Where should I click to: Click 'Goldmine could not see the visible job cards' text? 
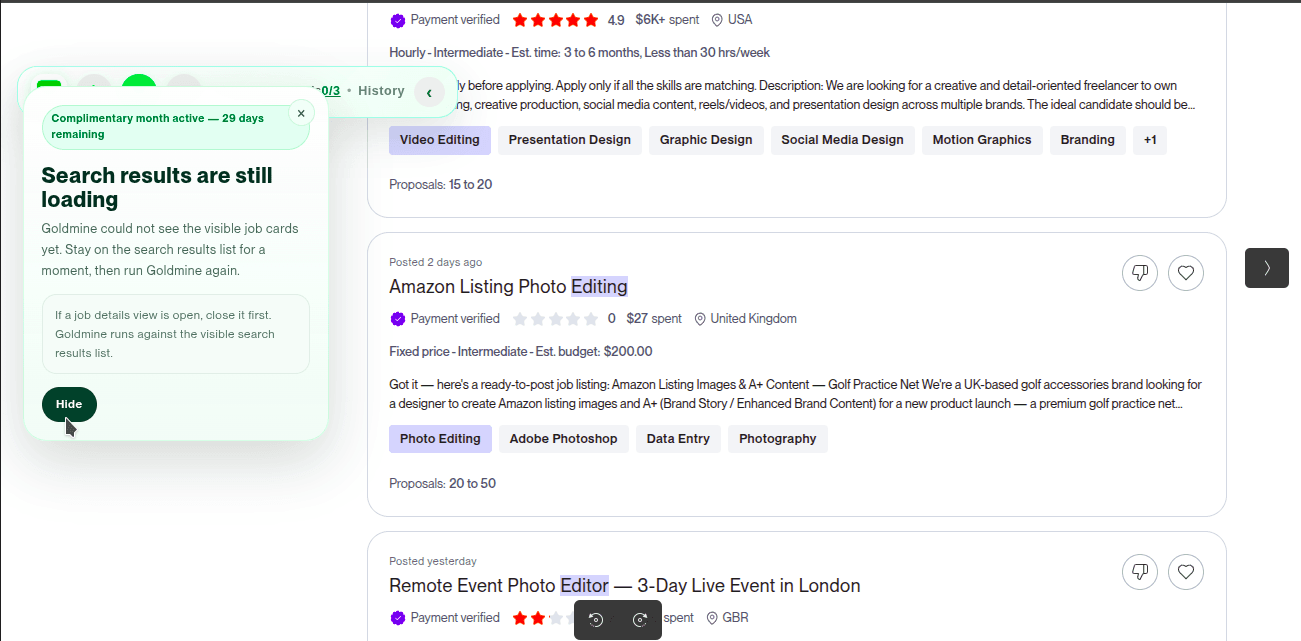coord(170,250)
